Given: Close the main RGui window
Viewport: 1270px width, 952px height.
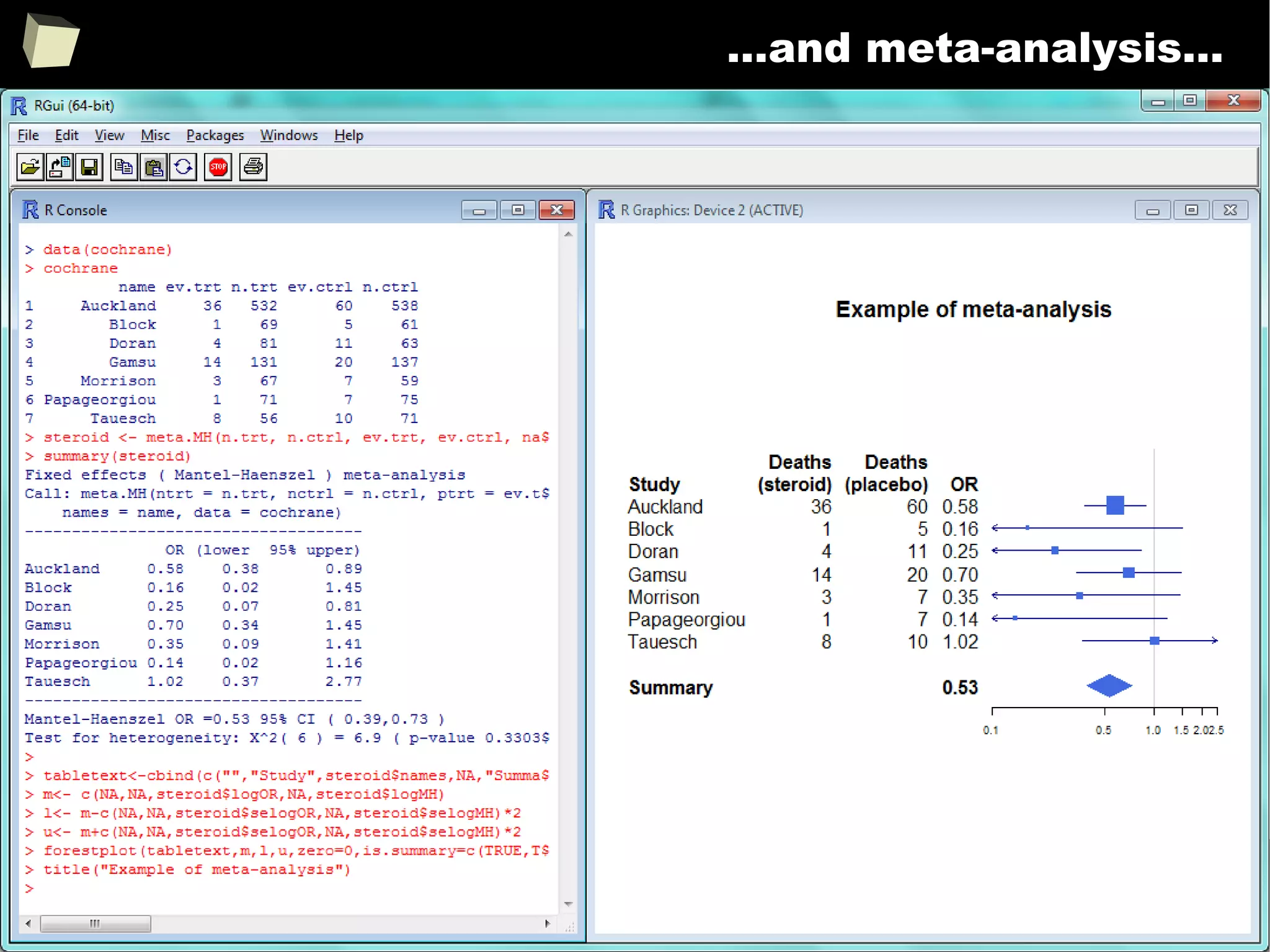Looking at the screenshot, I should coord(1233,101).
